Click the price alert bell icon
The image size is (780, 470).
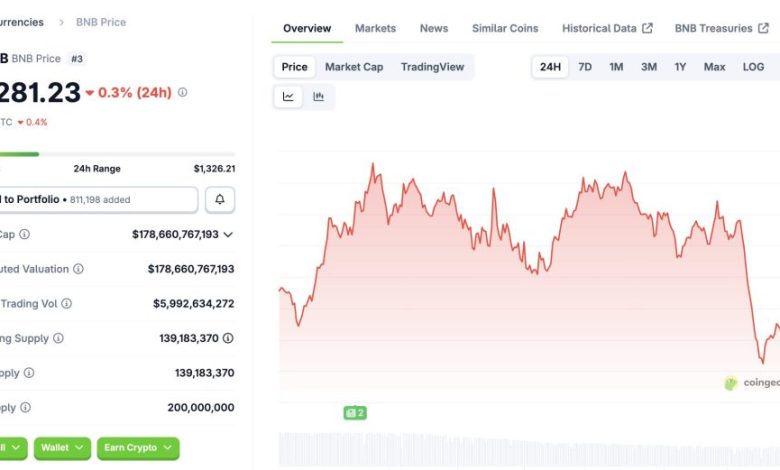[x=220, y=200]
